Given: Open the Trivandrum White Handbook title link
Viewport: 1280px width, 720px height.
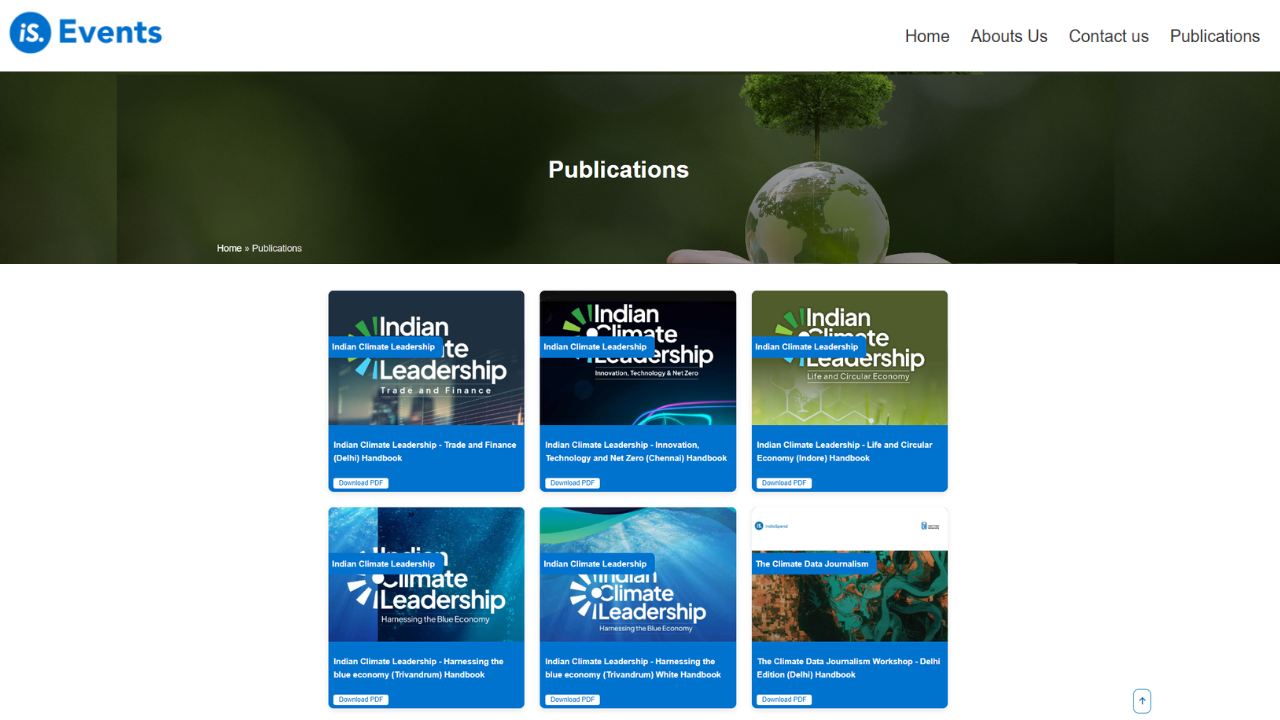Looking at the screenshot, I should tap(633, 668).
